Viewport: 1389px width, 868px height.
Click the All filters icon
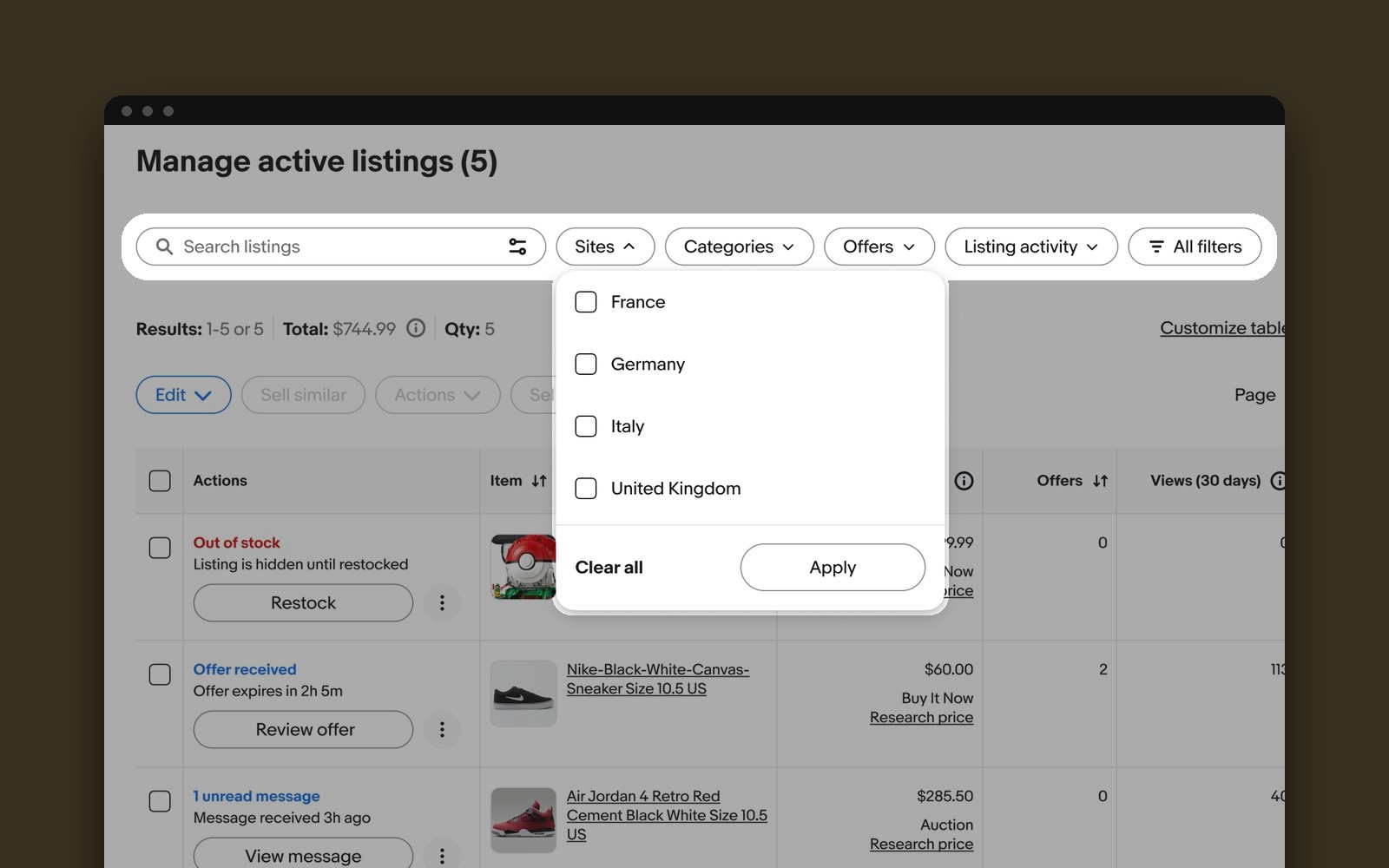pyautogui.click(x=1156, y=247)
